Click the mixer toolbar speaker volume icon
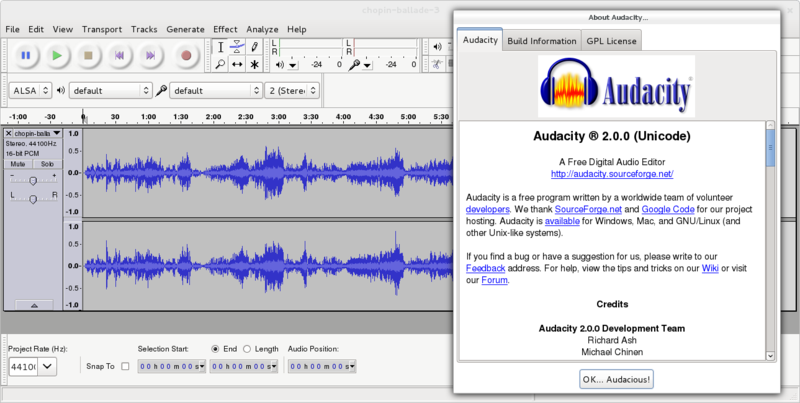This screenshot has width=800, height=403. (x=437, y=47)
